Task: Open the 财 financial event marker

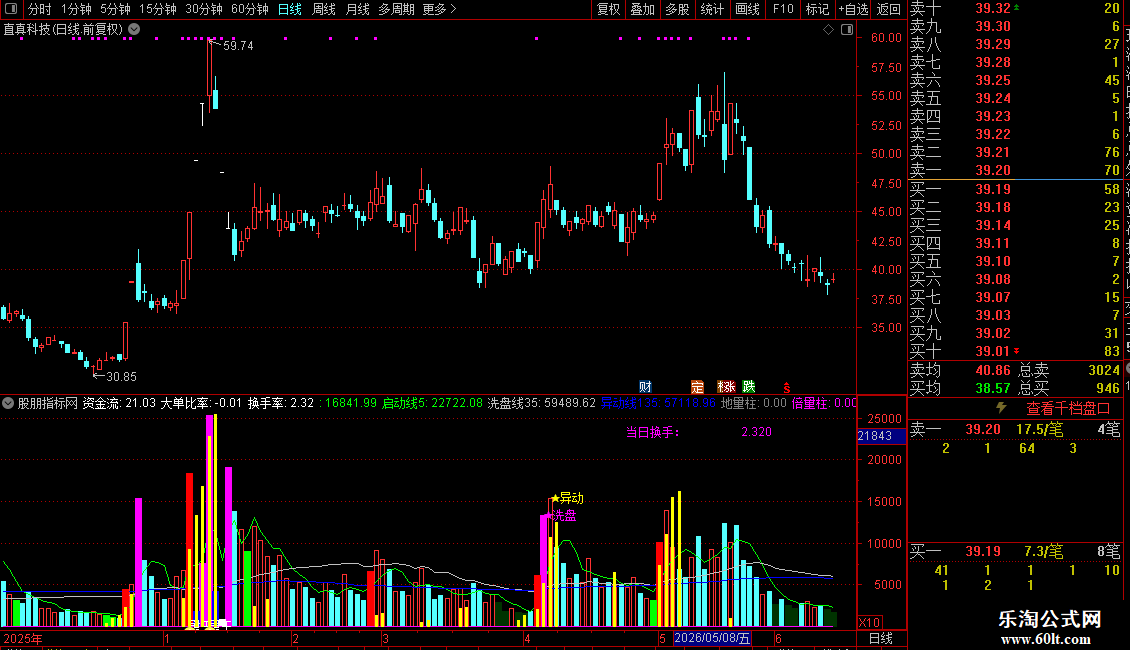Action: (x=645, y=387)
